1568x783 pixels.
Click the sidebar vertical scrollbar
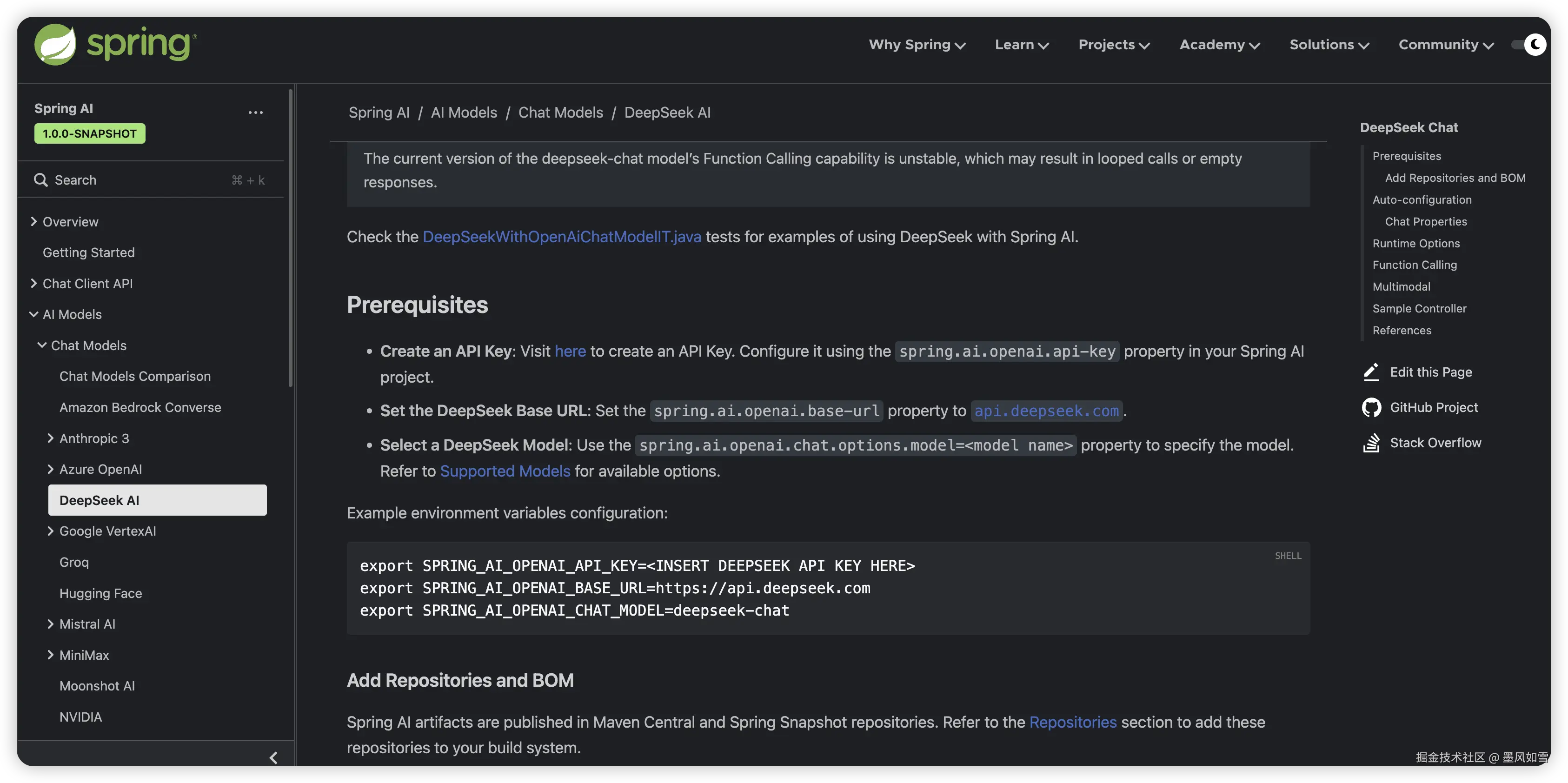(x=290, y=238)
